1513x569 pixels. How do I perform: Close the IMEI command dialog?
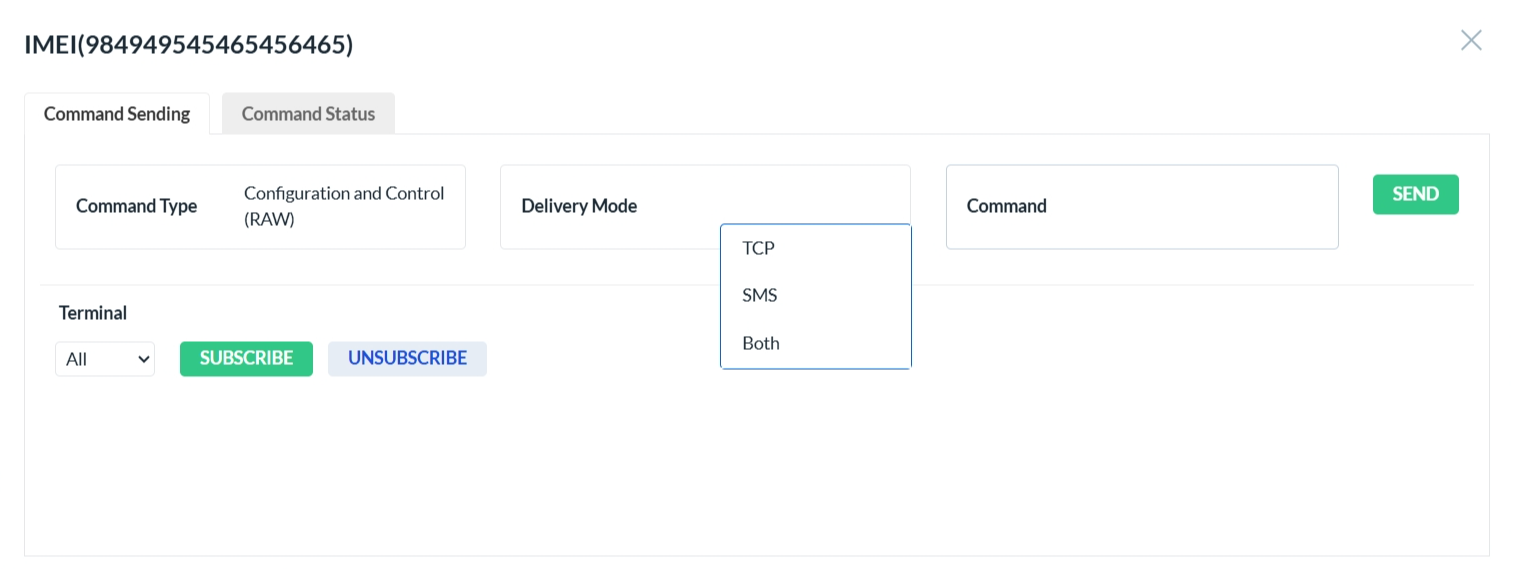click(1471, 40)
